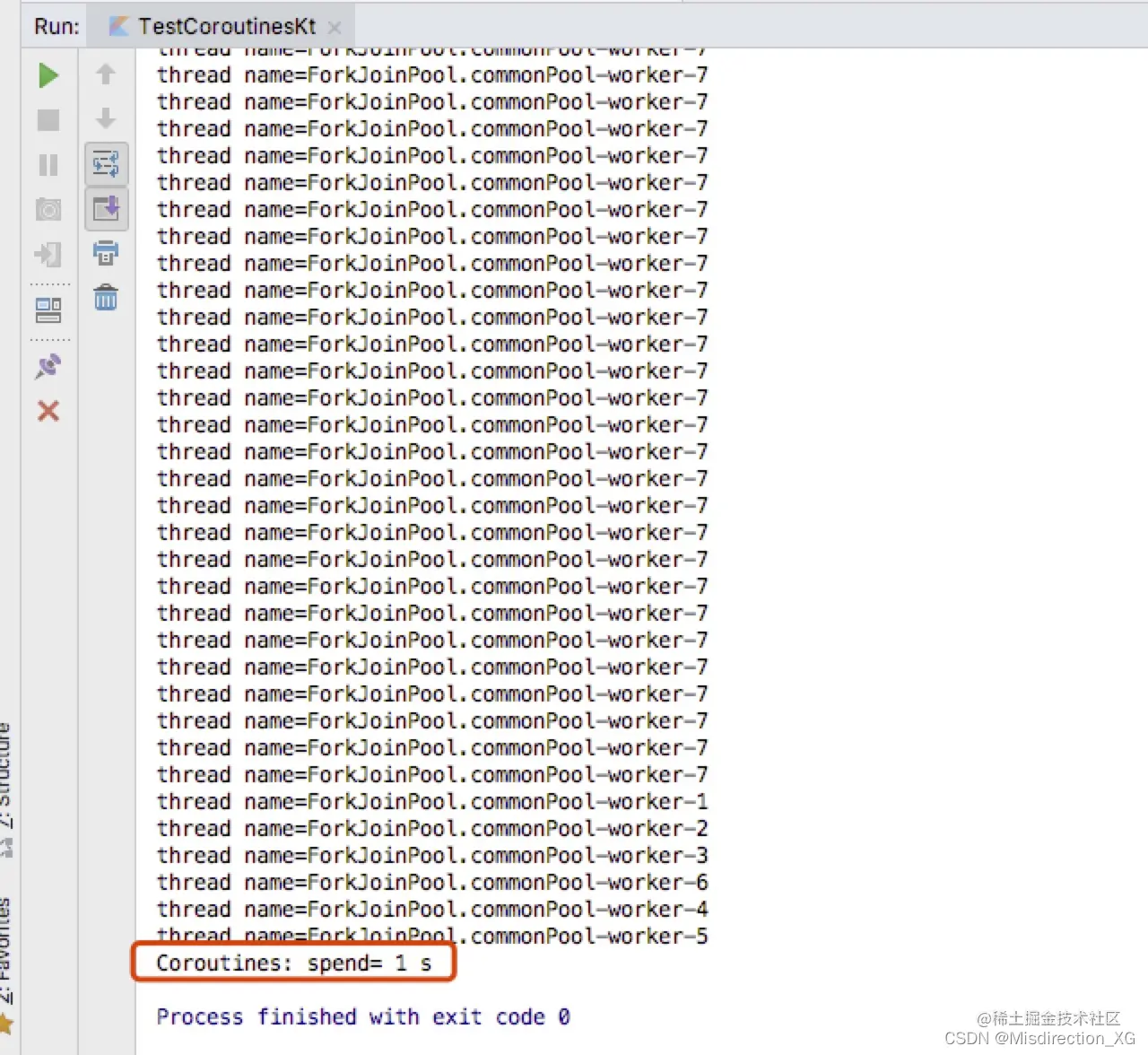1148x1055 pixels.
Task: Click the Clear All trash icon
Action: (106, 297)
